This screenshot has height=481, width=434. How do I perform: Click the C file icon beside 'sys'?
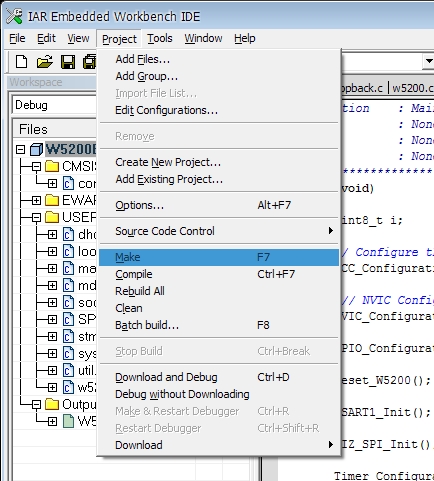coord(68,353)
